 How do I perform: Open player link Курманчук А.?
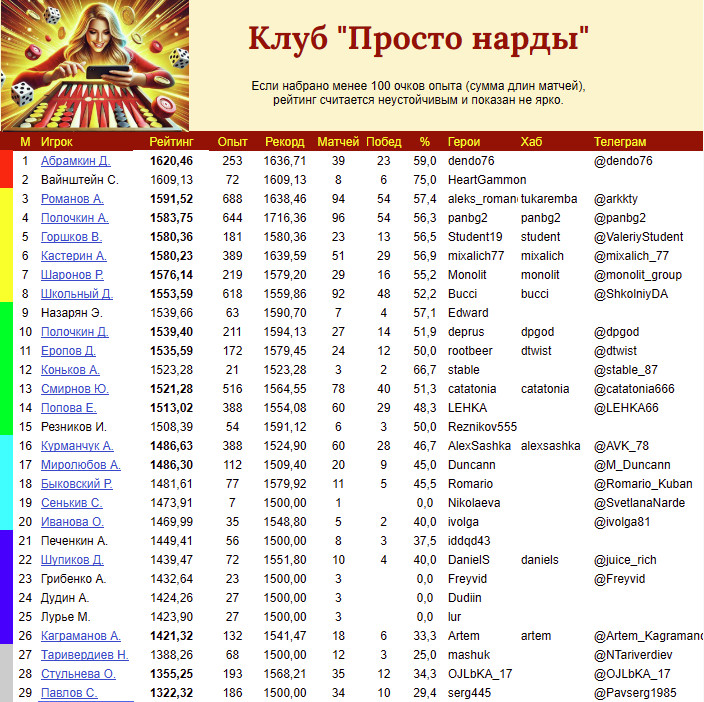click(77, 446)
